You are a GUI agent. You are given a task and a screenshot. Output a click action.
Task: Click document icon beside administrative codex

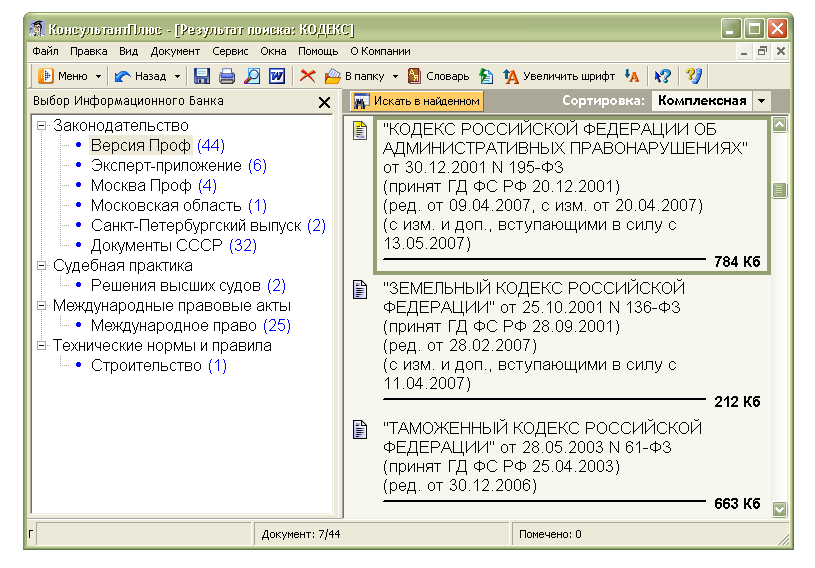click(360, 130)
